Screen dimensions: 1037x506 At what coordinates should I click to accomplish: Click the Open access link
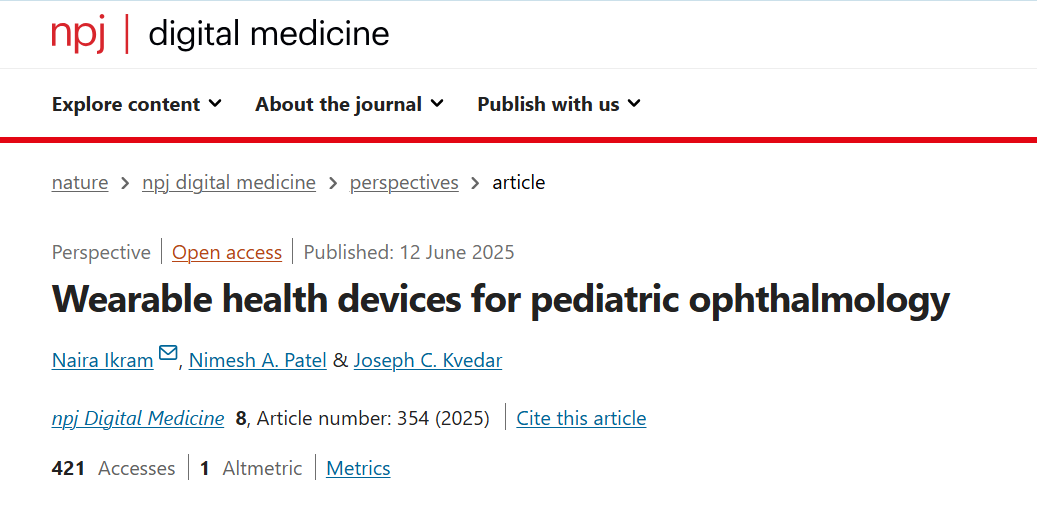[227, 253]
